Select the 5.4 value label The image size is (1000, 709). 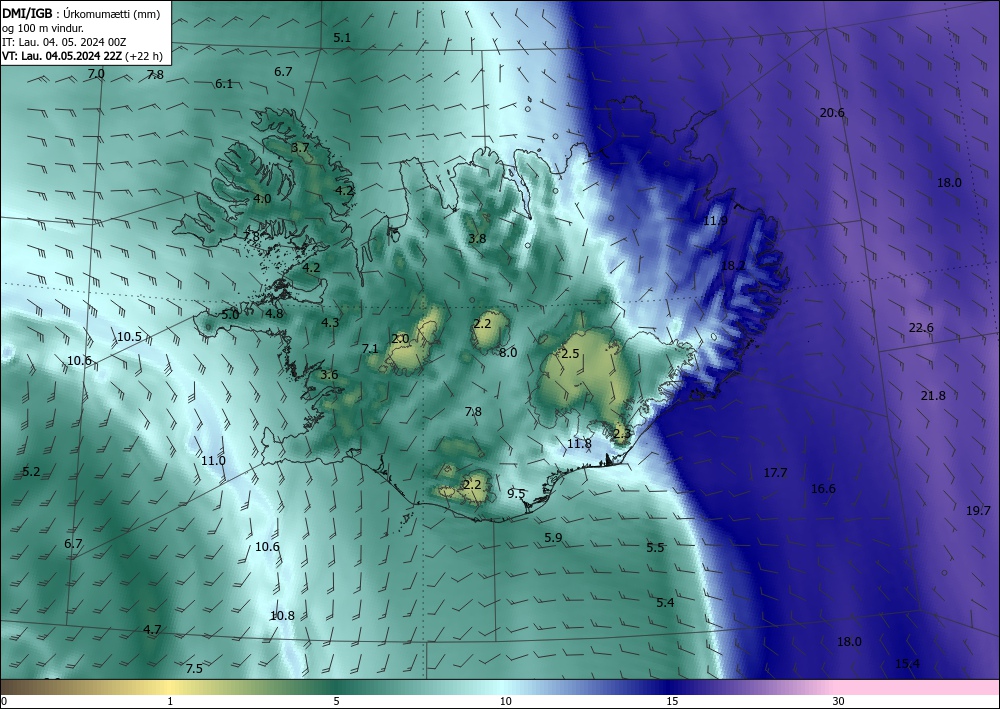click(x=665, y=603)
